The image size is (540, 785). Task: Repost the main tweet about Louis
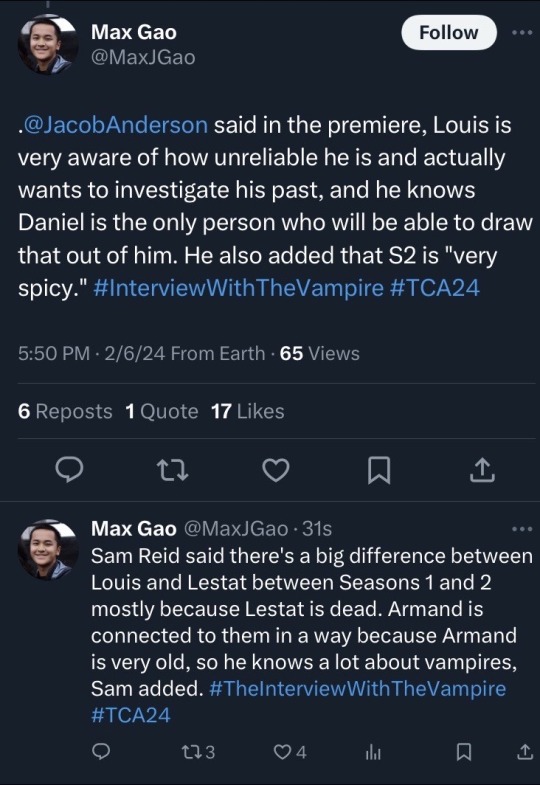click(173, 471)
